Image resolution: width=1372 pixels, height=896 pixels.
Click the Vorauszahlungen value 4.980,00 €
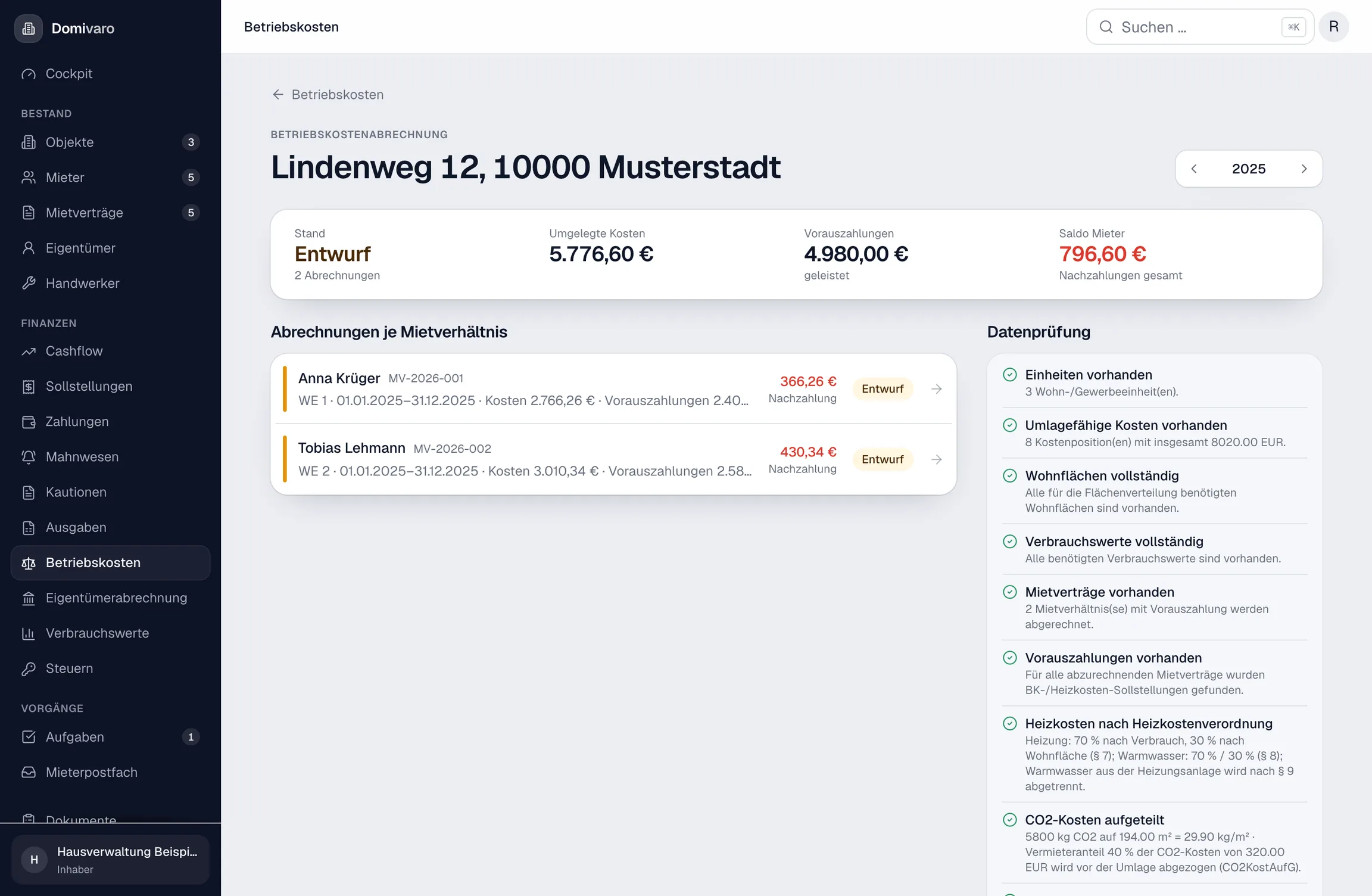856,254
